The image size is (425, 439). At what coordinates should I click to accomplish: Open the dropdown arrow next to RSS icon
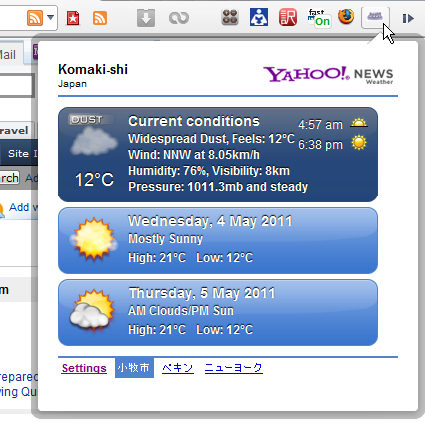pyautogui.click(x=50, y=17)
